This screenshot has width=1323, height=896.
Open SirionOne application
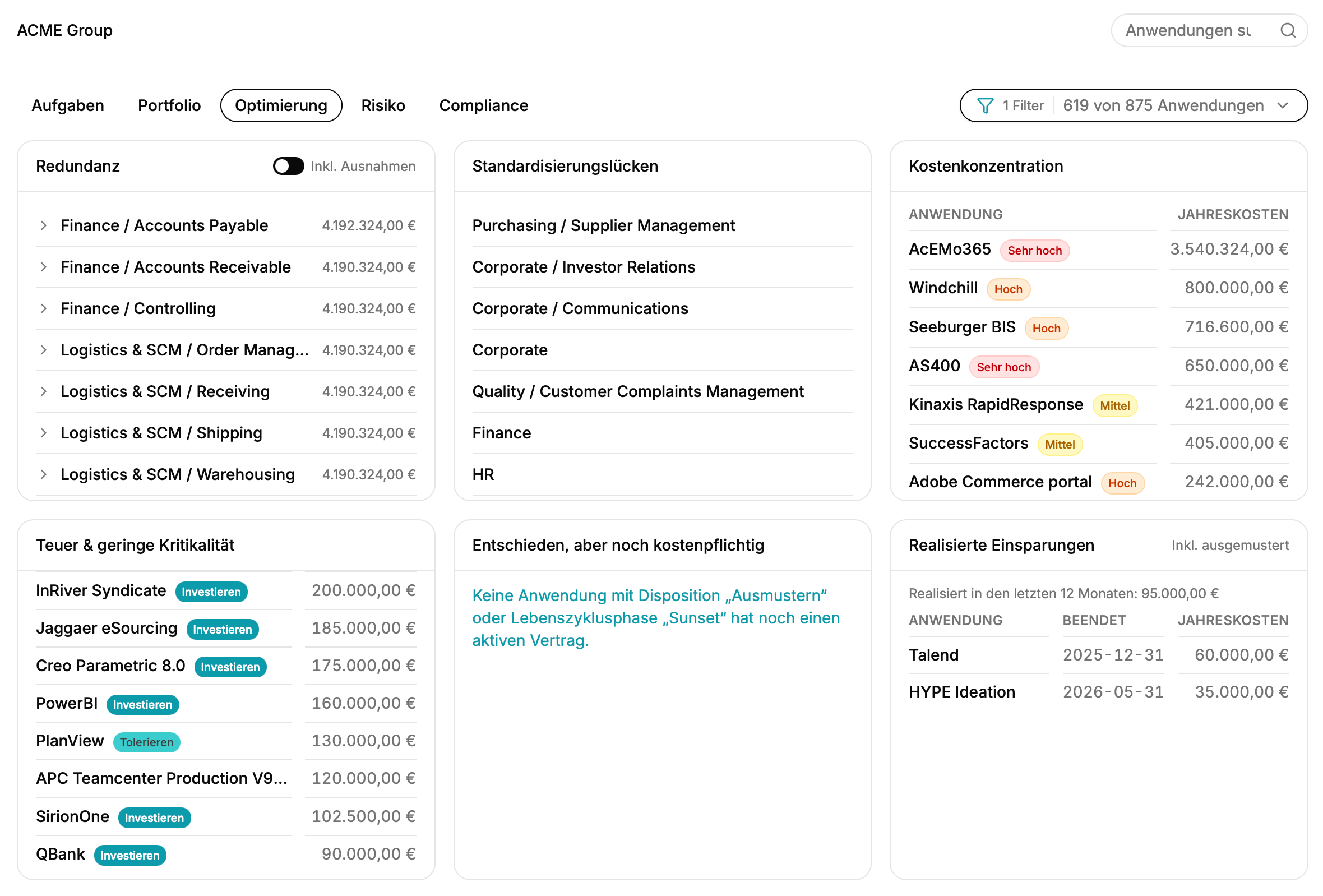pos(72,817)
